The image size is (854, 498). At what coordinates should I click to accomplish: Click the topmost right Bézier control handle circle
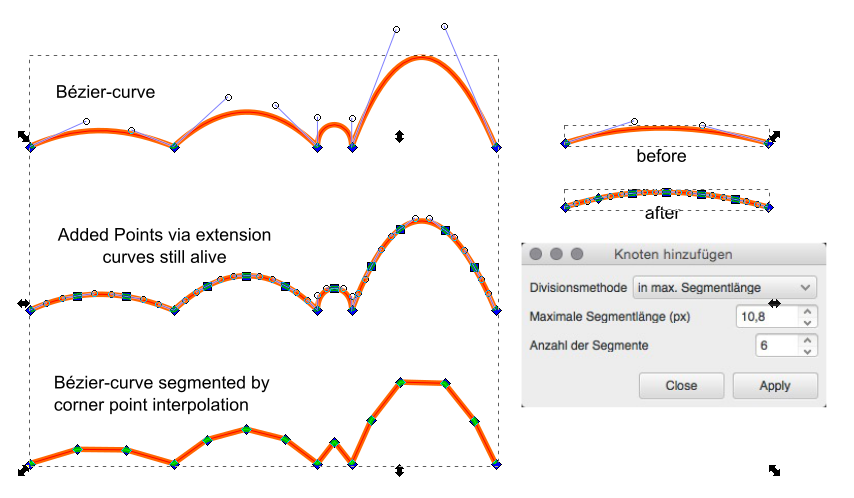point(444,27)
